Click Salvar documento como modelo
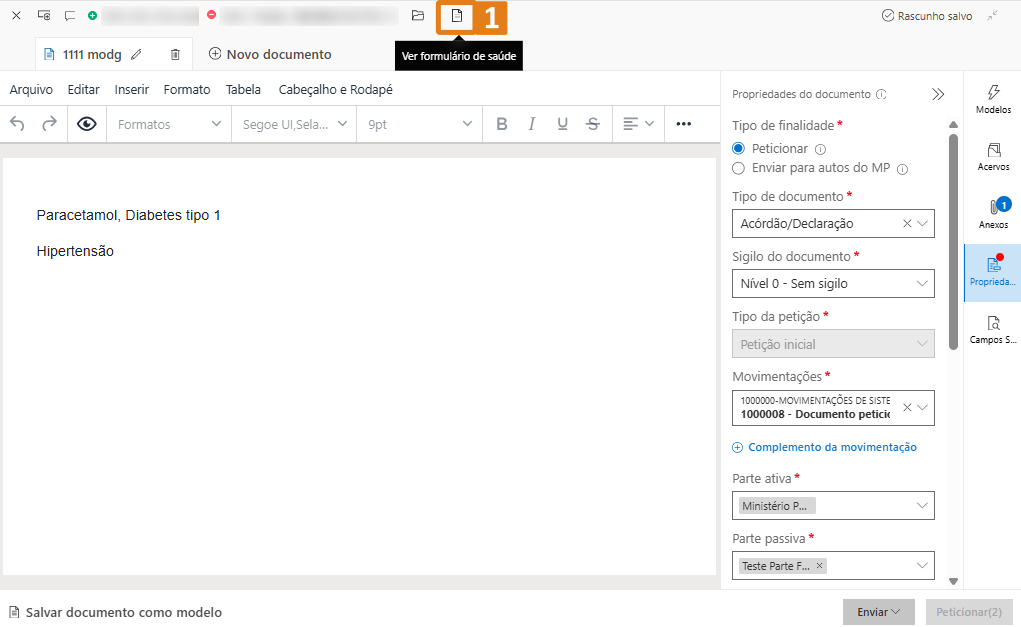The width and height of the screenshot is (1021, 627). click(x=115, y=612)
